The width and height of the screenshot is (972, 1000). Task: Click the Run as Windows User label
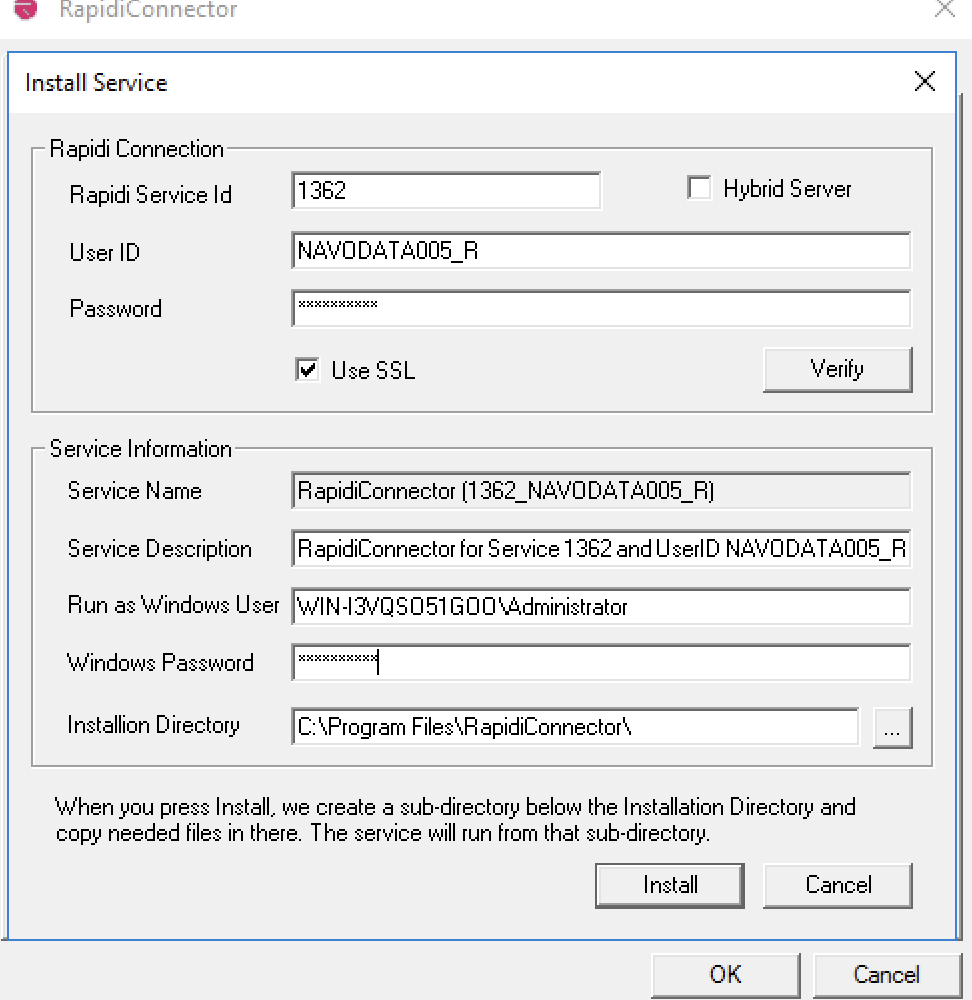point(173,605)
